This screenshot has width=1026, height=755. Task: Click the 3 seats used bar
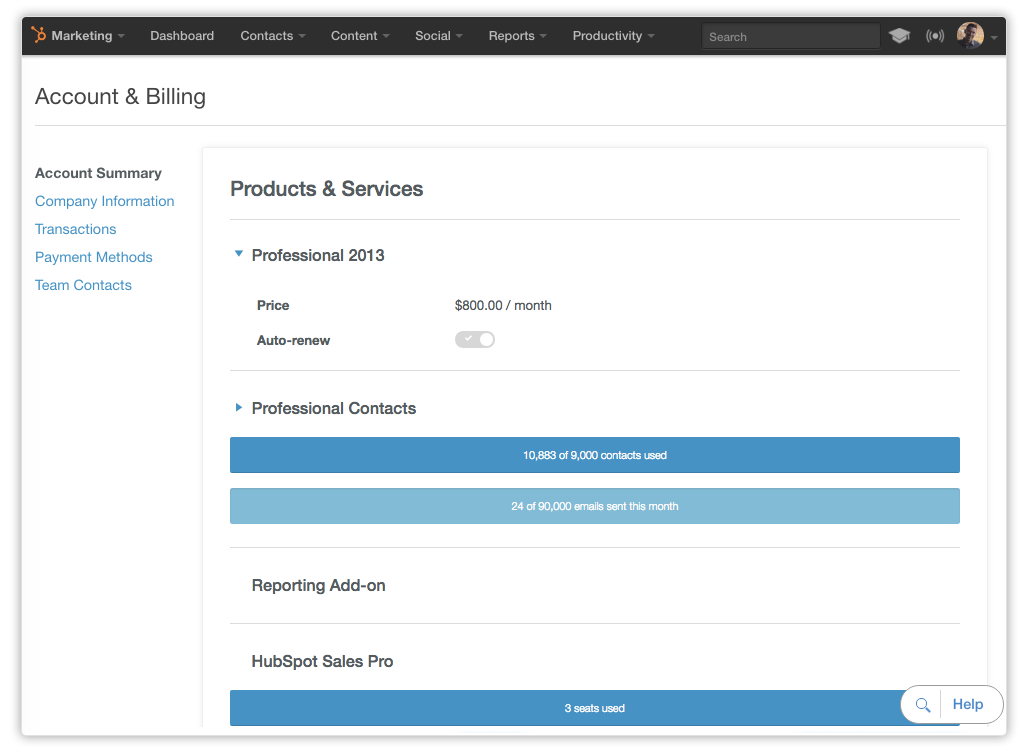click(x=595, y=708)
